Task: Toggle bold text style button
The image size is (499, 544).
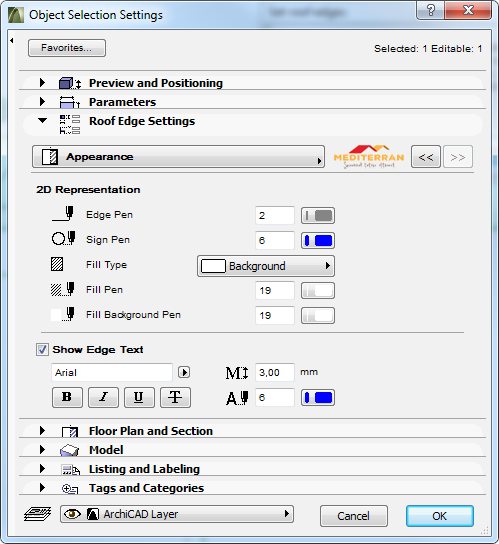Action: point(67,397)
